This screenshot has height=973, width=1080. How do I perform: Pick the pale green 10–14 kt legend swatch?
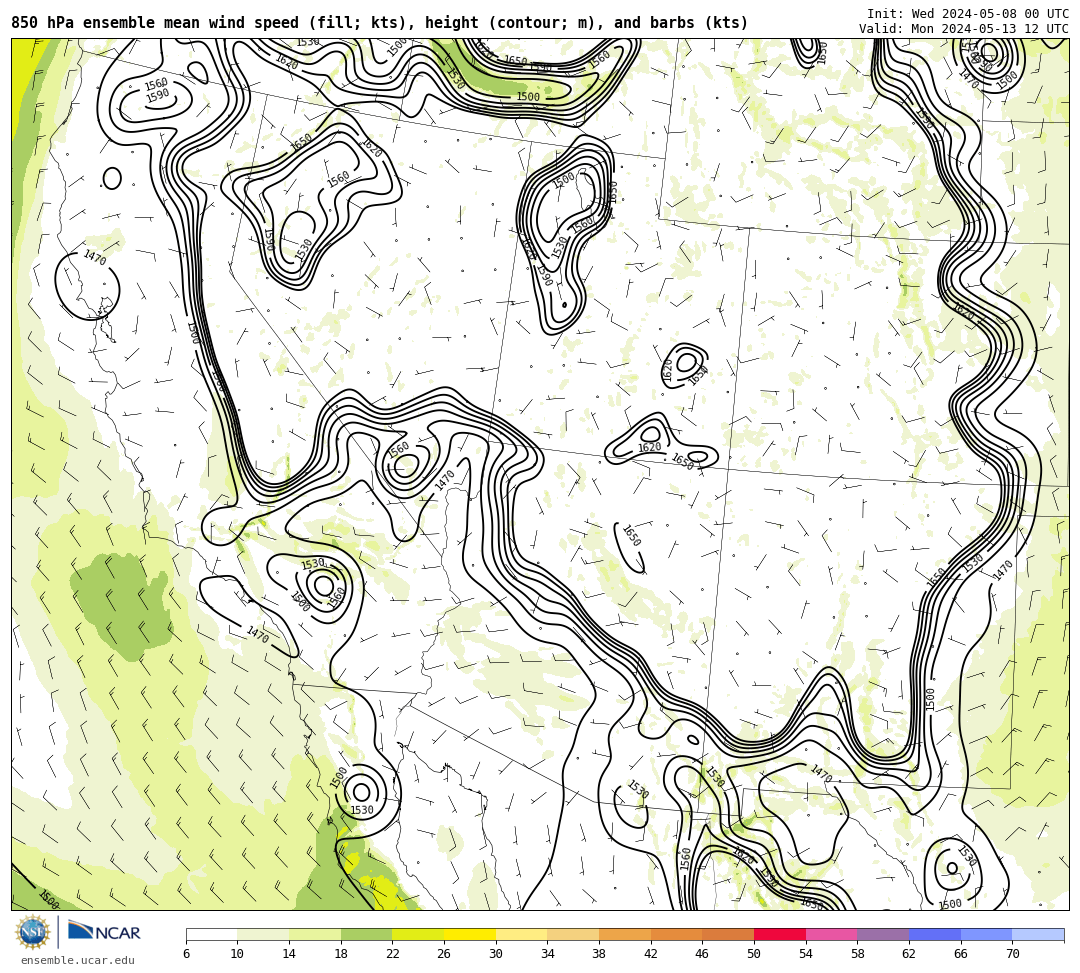(x=263, y=934)
